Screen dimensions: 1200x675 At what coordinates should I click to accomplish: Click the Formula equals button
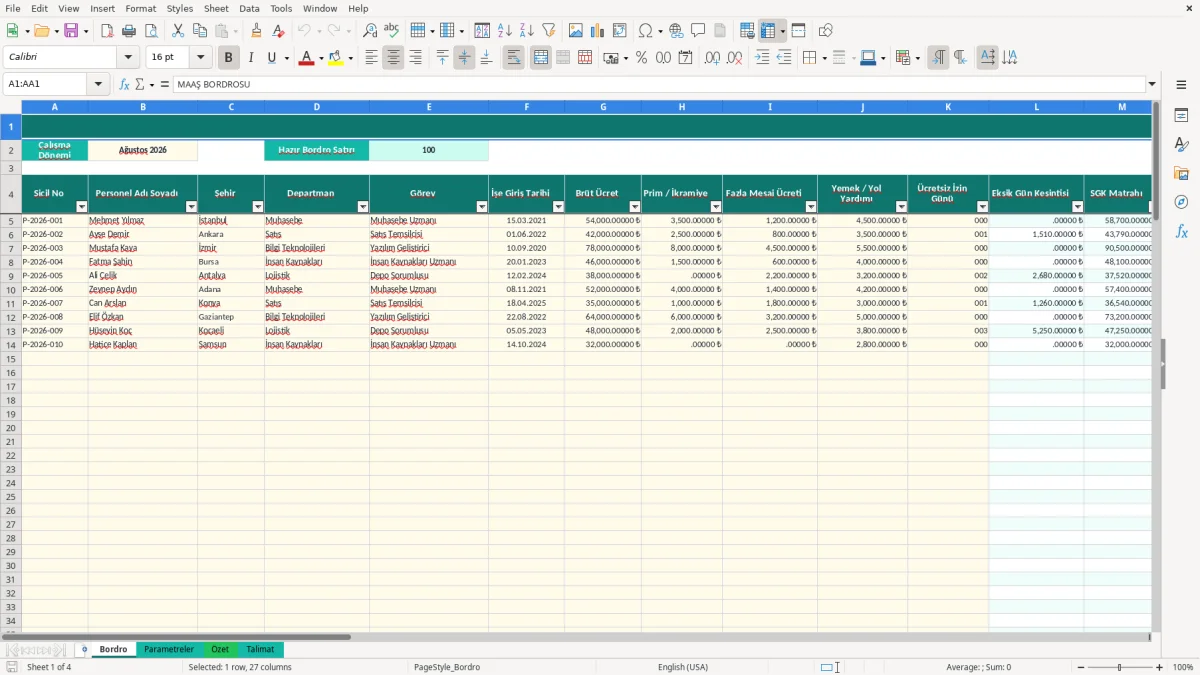click(164, 84)
